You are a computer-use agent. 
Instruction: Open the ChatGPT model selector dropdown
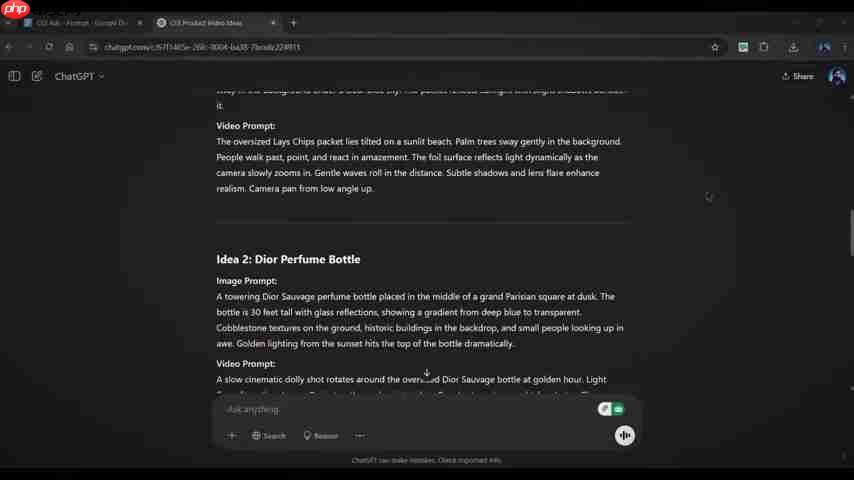[x=79, y=76]
